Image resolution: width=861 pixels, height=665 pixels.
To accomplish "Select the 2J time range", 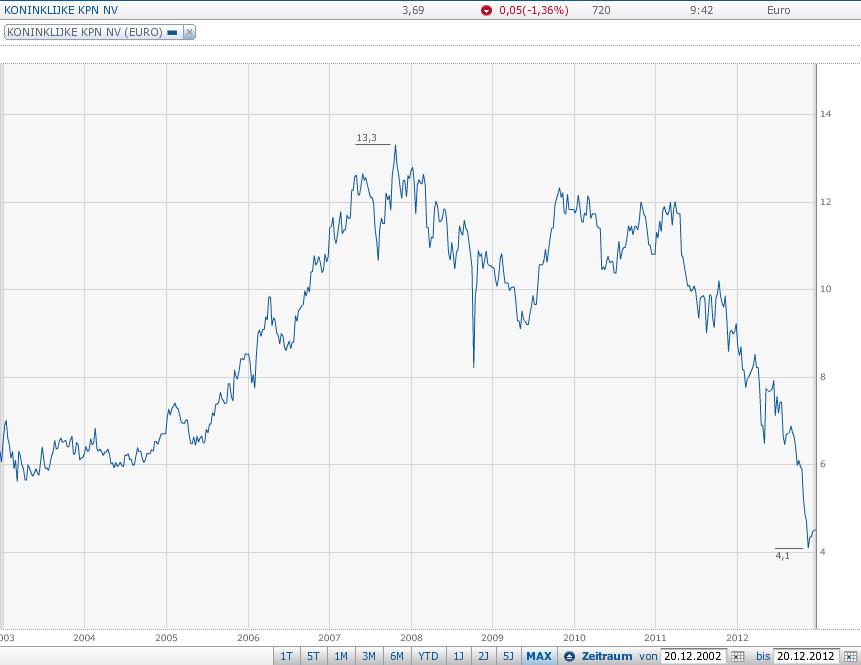I will [x=484, y=656].
